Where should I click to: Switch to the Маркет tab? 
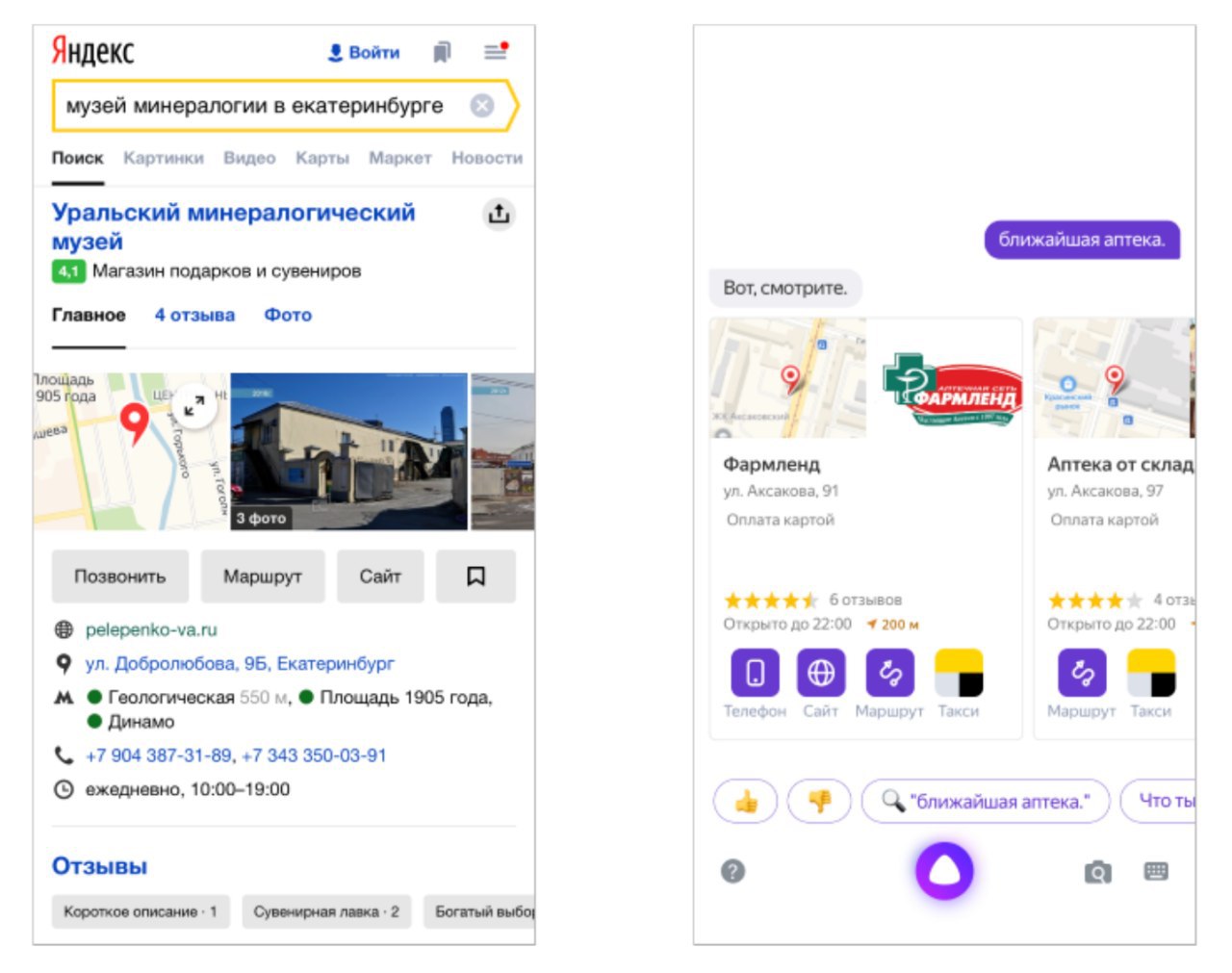point(399,158)
